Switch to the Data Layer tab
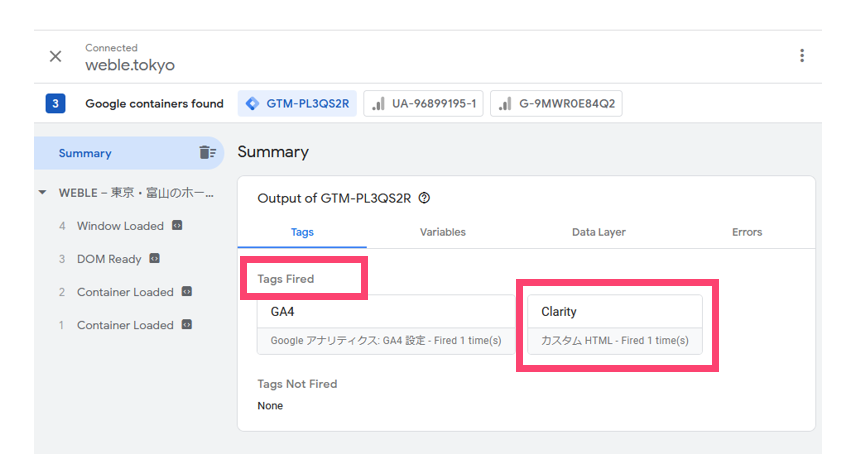The width and height of the screenshot is (856, 472). coord(599,232)
